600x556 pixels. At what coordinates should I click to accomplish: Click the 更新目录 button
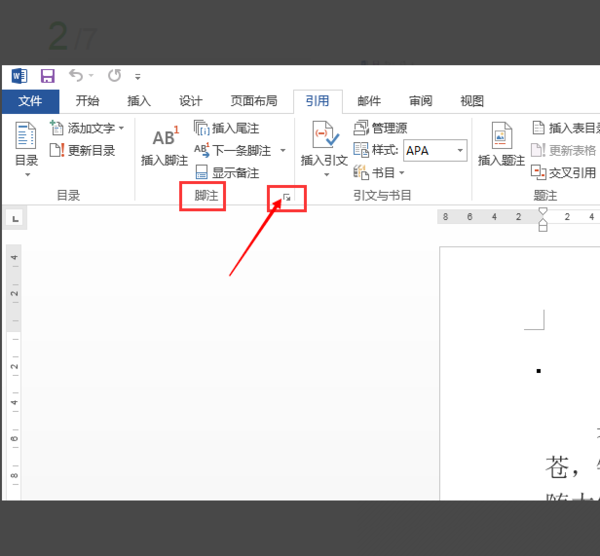(82, 150)
